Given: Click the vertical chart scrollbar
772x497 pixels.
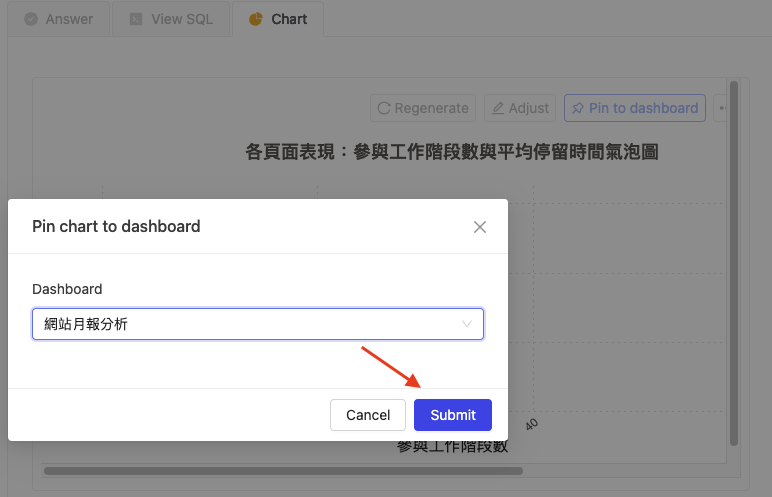Looking at the screenshot, I should click(734, 264).
